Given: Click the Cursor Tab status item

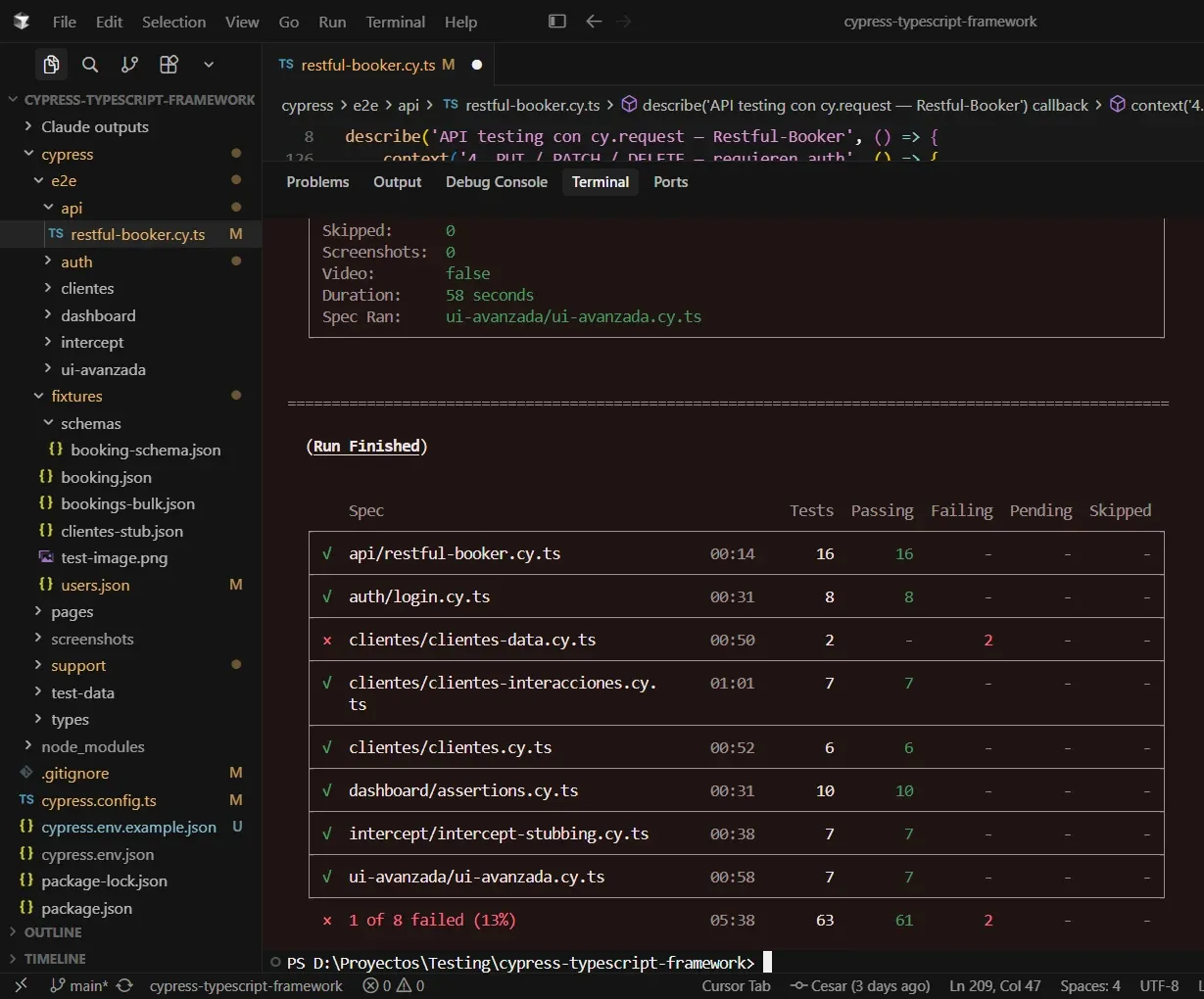Looking at the screenshot, I should tap(736, 986).
